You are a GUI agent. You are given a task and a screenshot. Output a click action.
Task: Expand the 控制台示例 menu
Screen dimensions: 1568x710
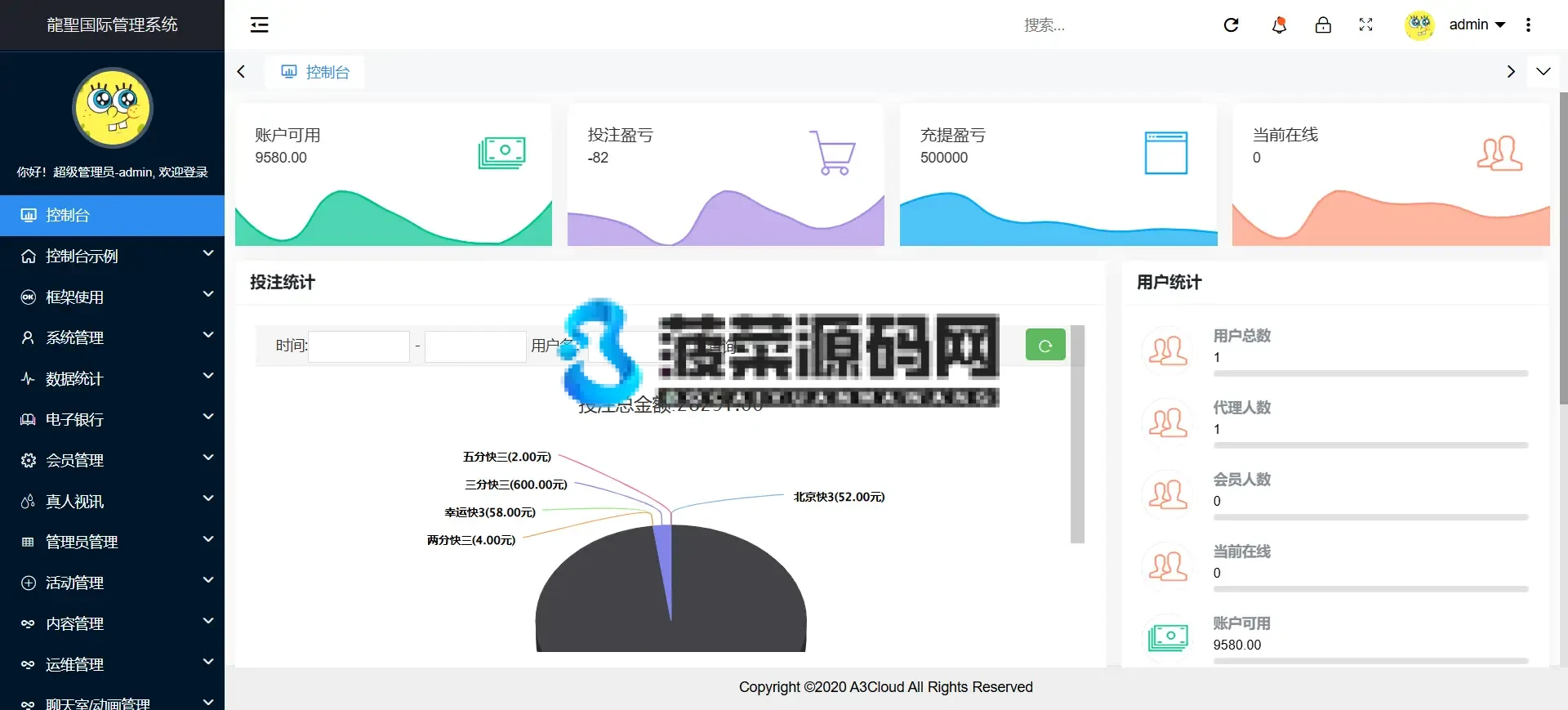point(112,256)
